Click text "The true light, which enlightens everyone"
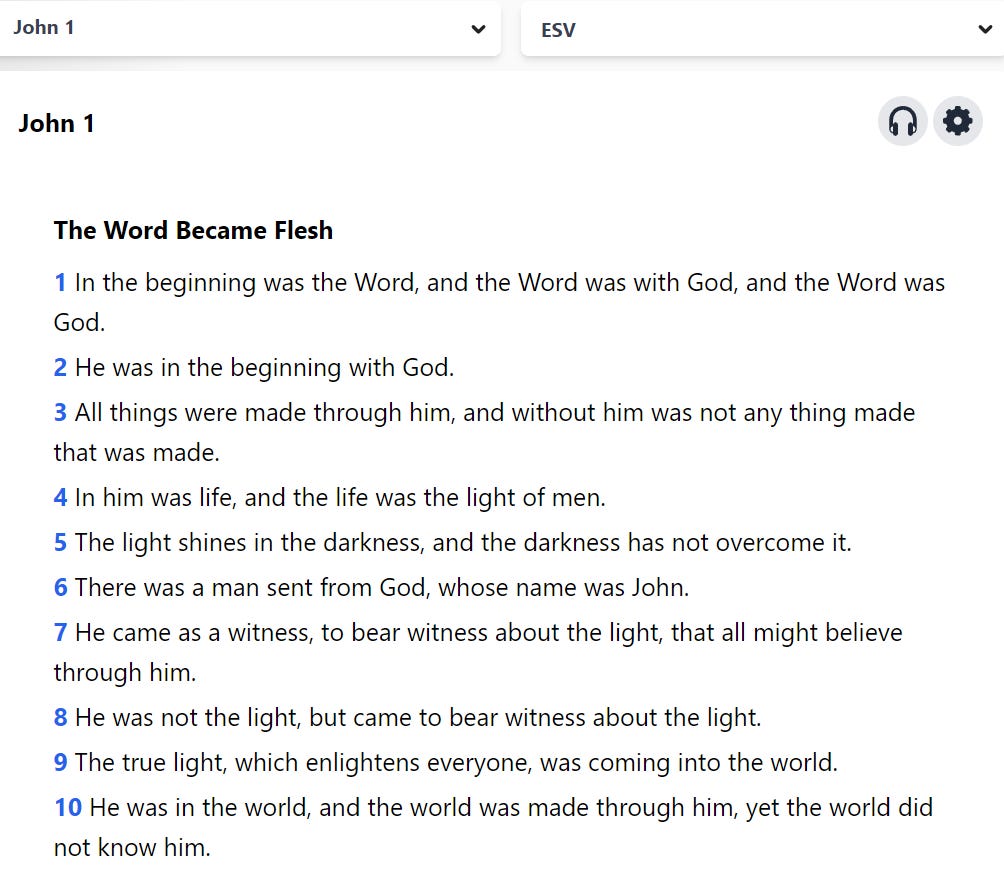 pyautogui.click(x=304, y=762)
